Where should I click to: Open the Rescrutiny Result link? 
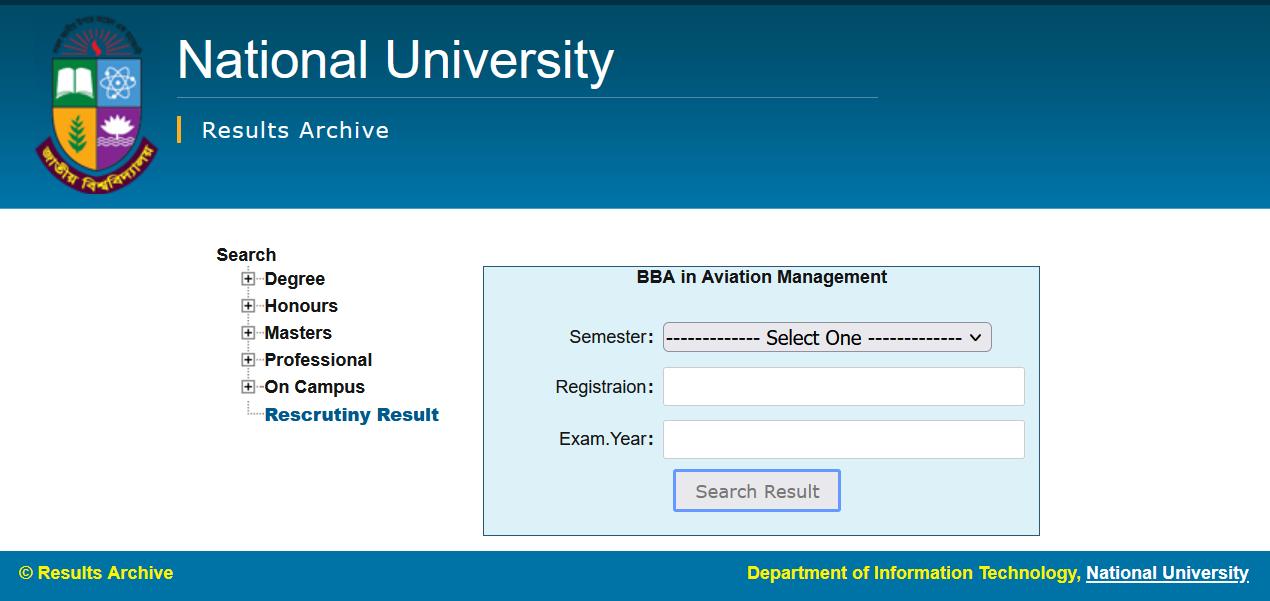coord(352,415)
